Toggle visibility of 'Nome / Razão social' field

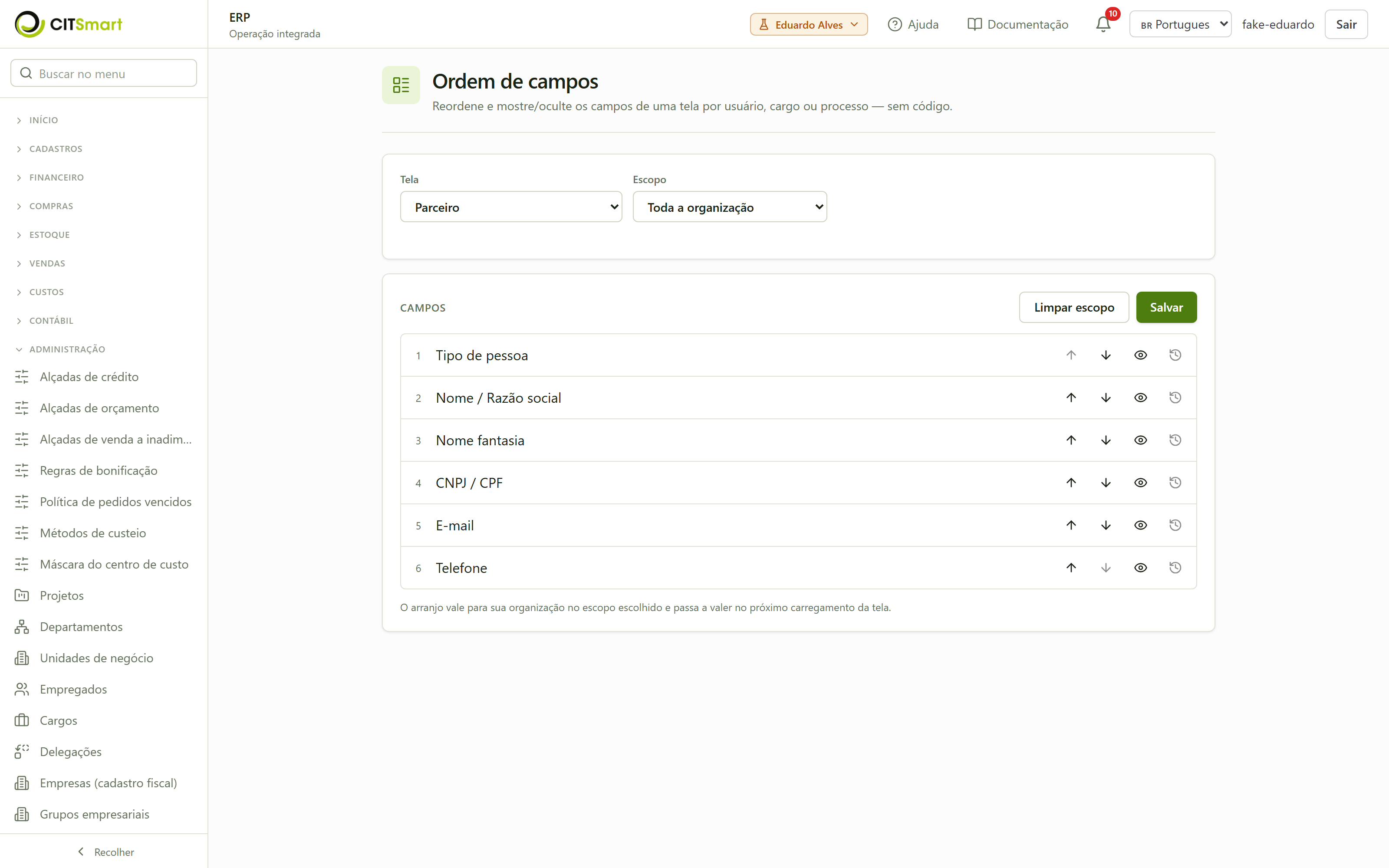(x=1140, y=398)
